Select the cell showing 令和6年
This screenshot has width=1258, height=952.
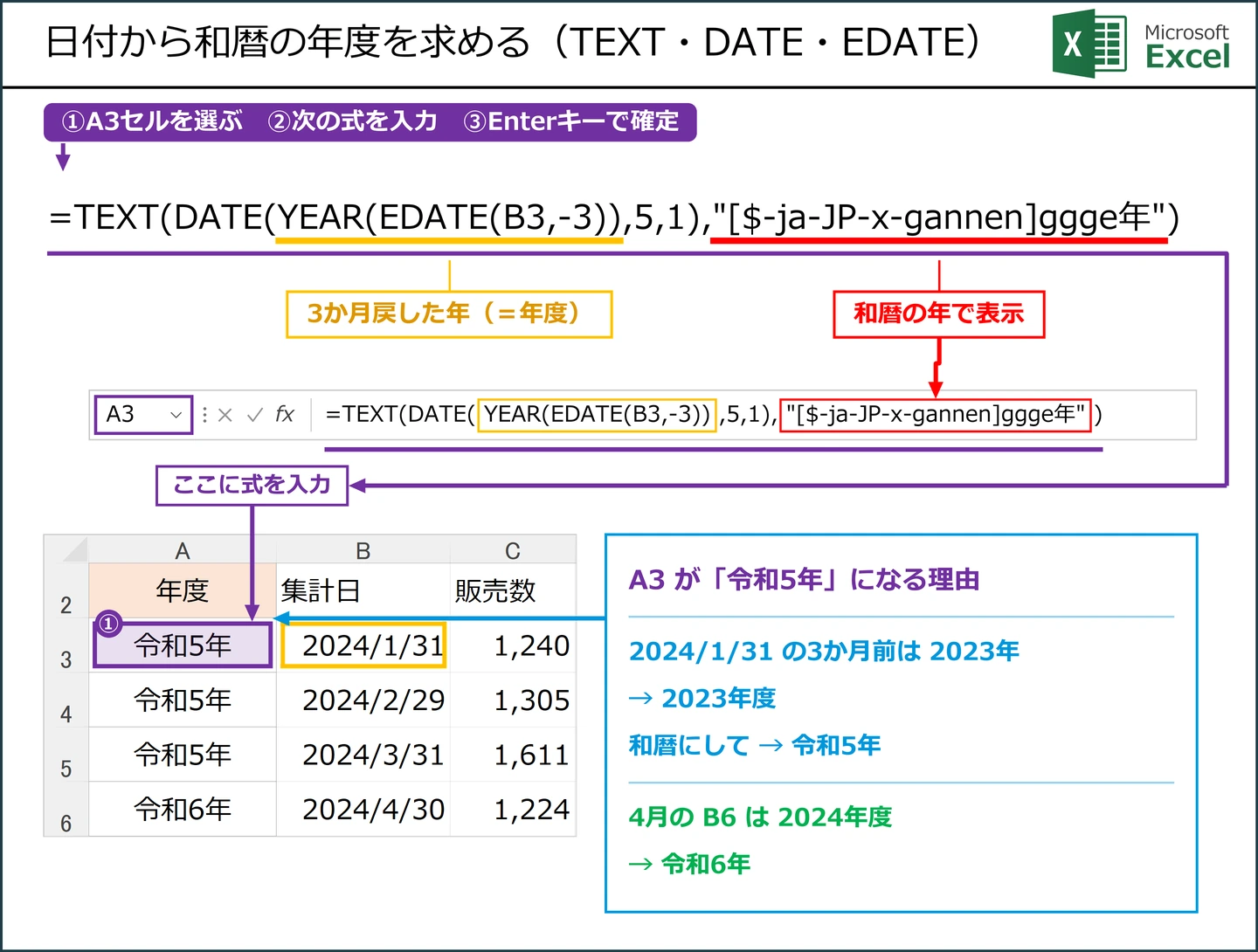click(x=183, y=810)
